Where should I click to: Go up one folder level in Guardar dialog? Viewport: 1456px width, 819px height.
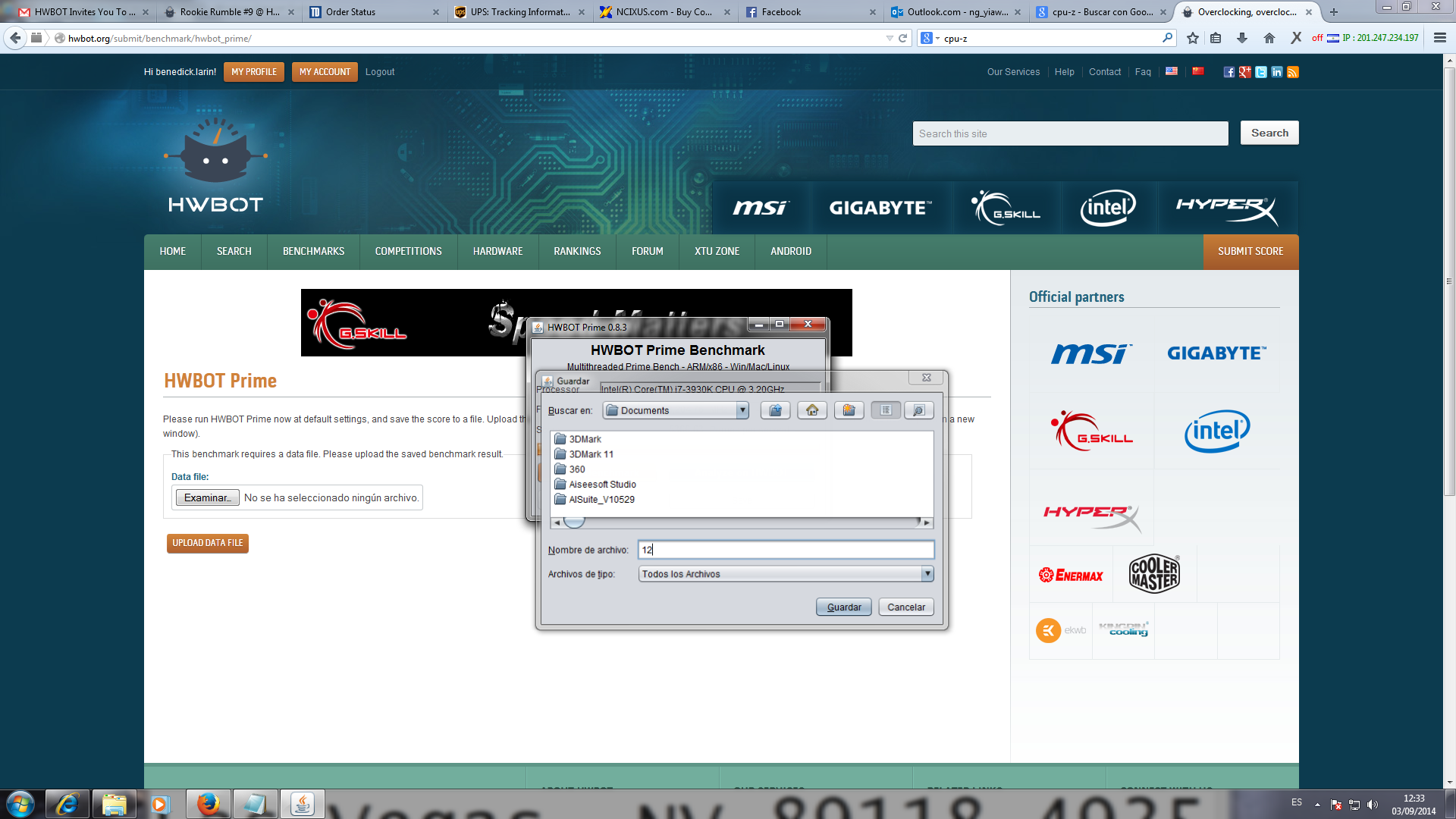coord(775,410)
